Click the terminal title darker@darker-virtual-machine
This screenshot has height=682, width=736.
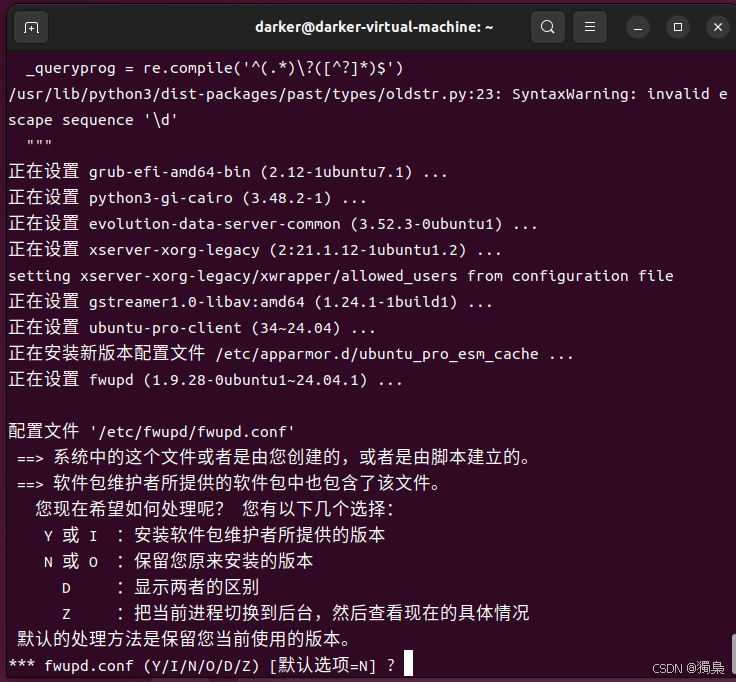374,27
